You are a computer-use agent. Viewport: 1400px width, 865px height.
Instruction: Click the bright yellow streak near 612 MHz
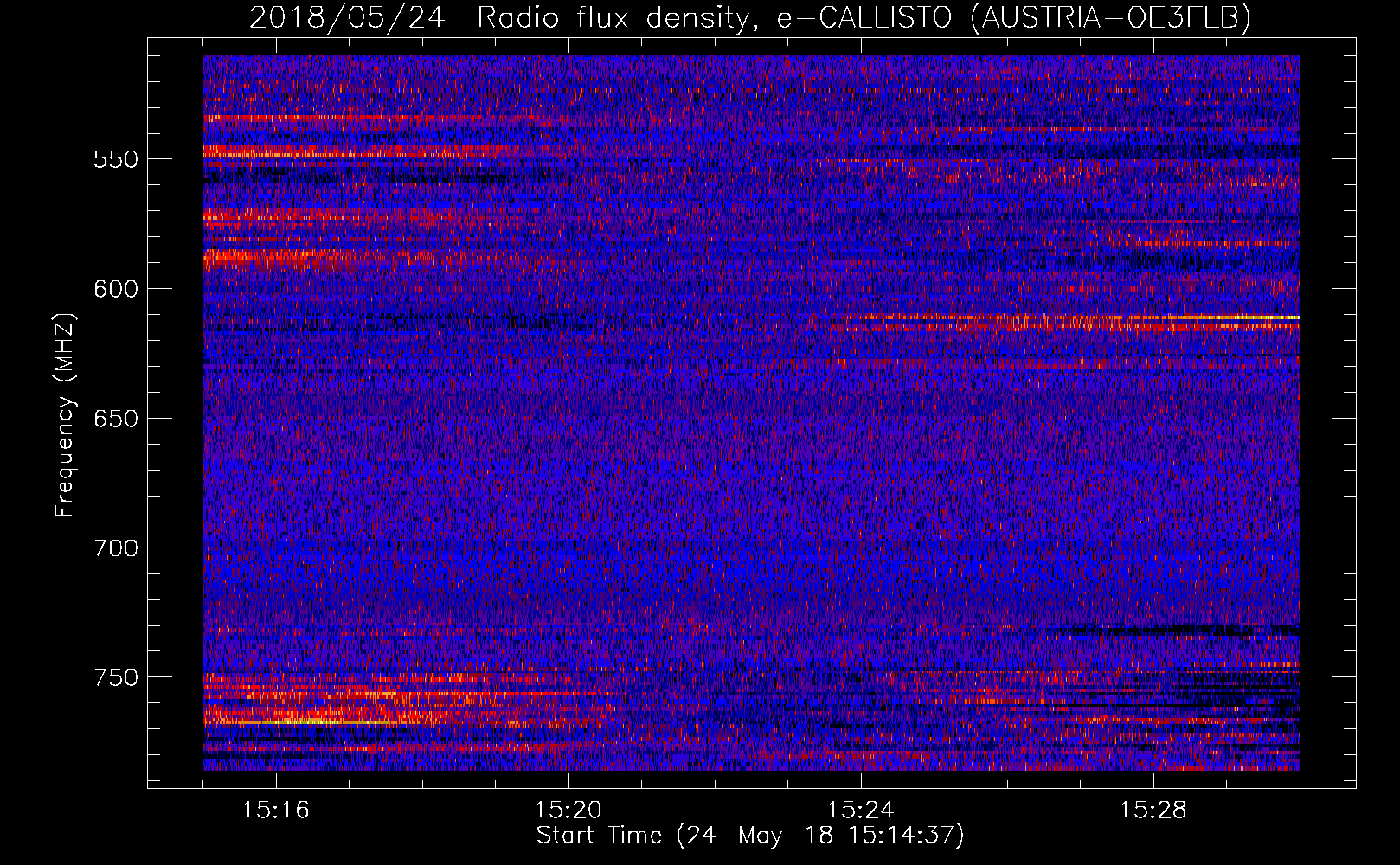1229,317
